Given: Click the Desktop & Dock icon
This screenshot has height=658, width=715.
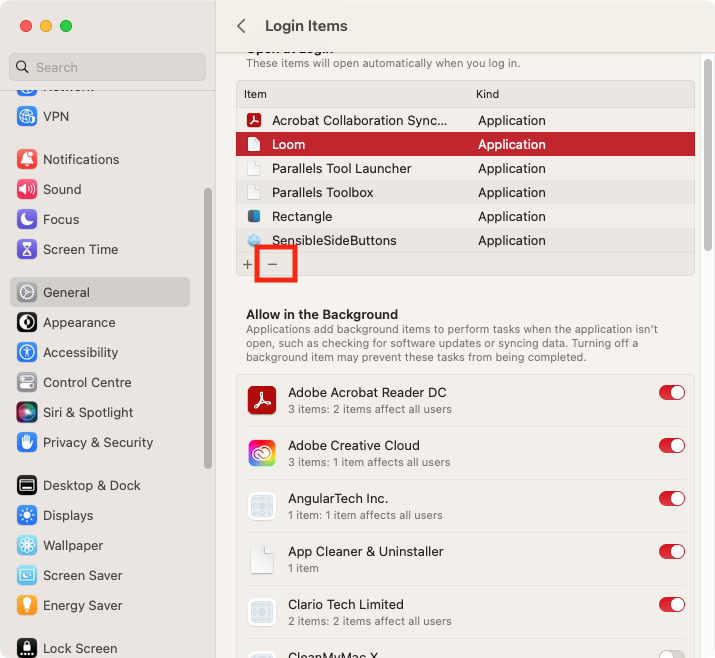Looking at the screenshot, I should click(27, 485).
